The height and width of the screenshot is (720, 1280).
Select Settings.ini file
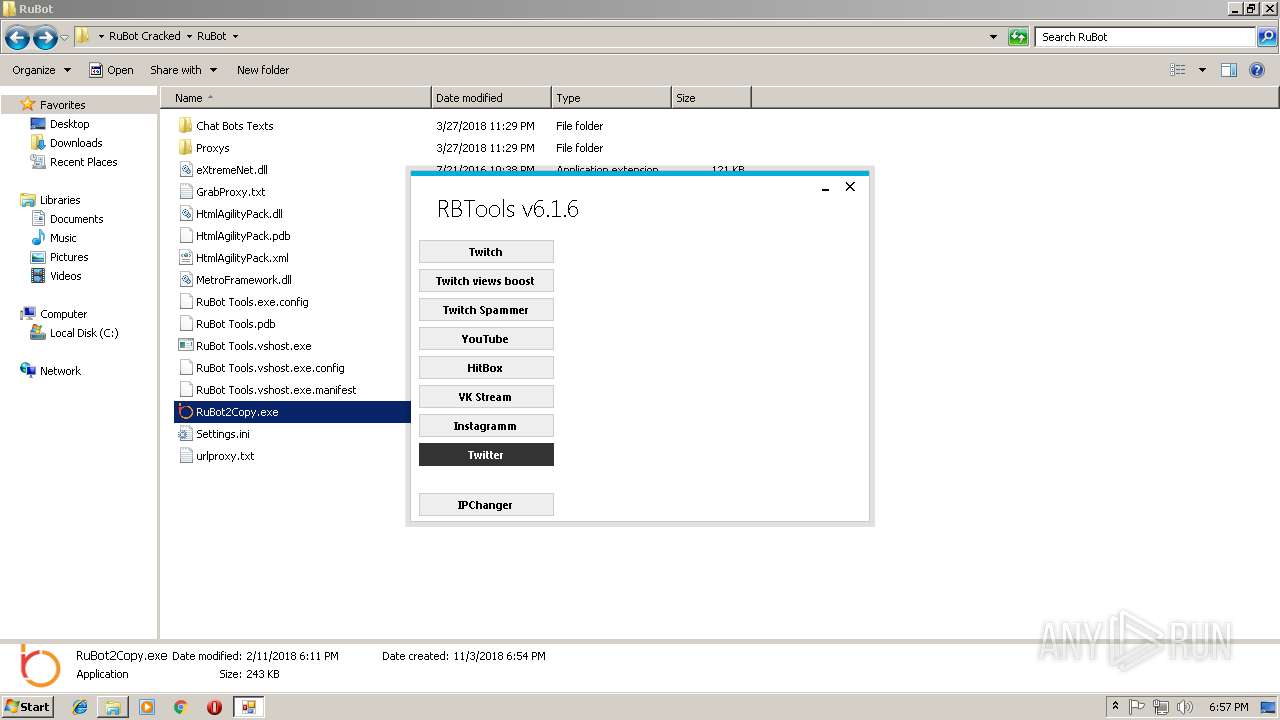tap(222, 434)
